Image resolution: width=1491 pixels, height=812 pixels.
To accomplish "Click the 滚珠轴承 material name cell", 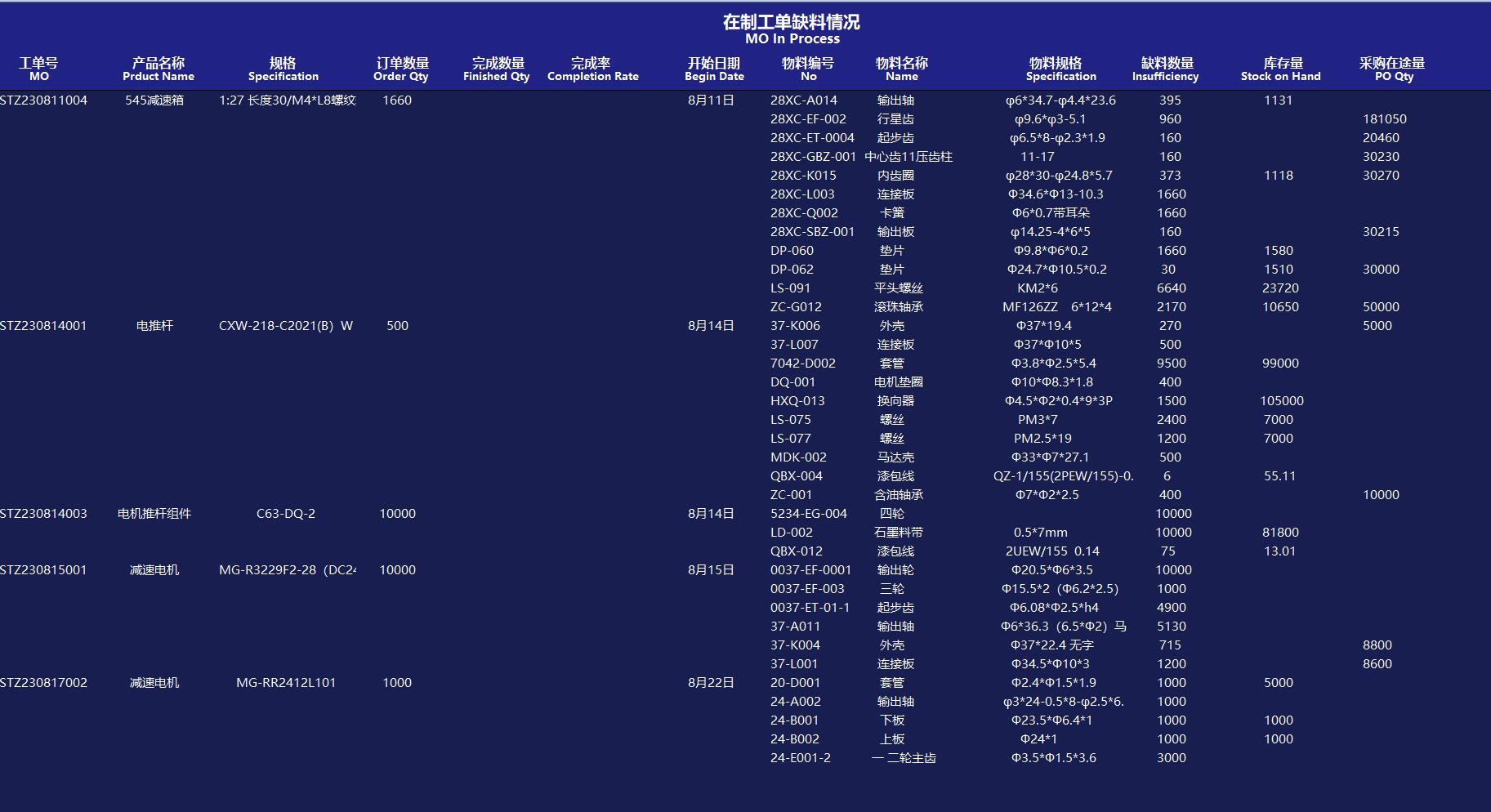I will [x=899, y=307].
